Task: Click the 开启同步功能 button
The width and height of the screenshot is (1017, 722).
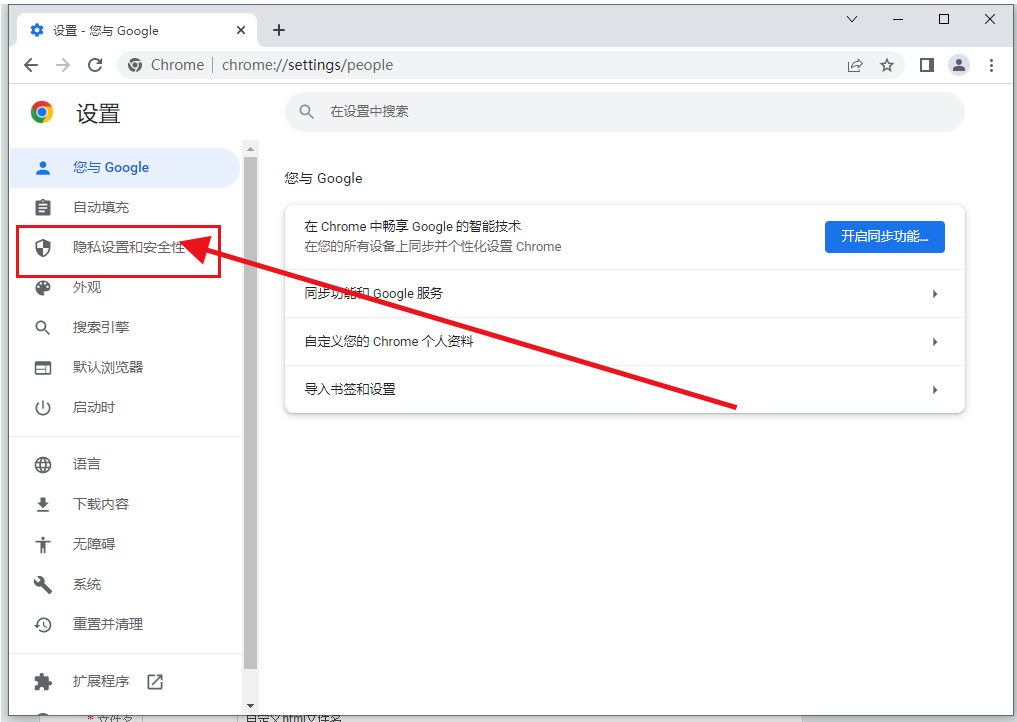Action: click(x=884, y=237)
